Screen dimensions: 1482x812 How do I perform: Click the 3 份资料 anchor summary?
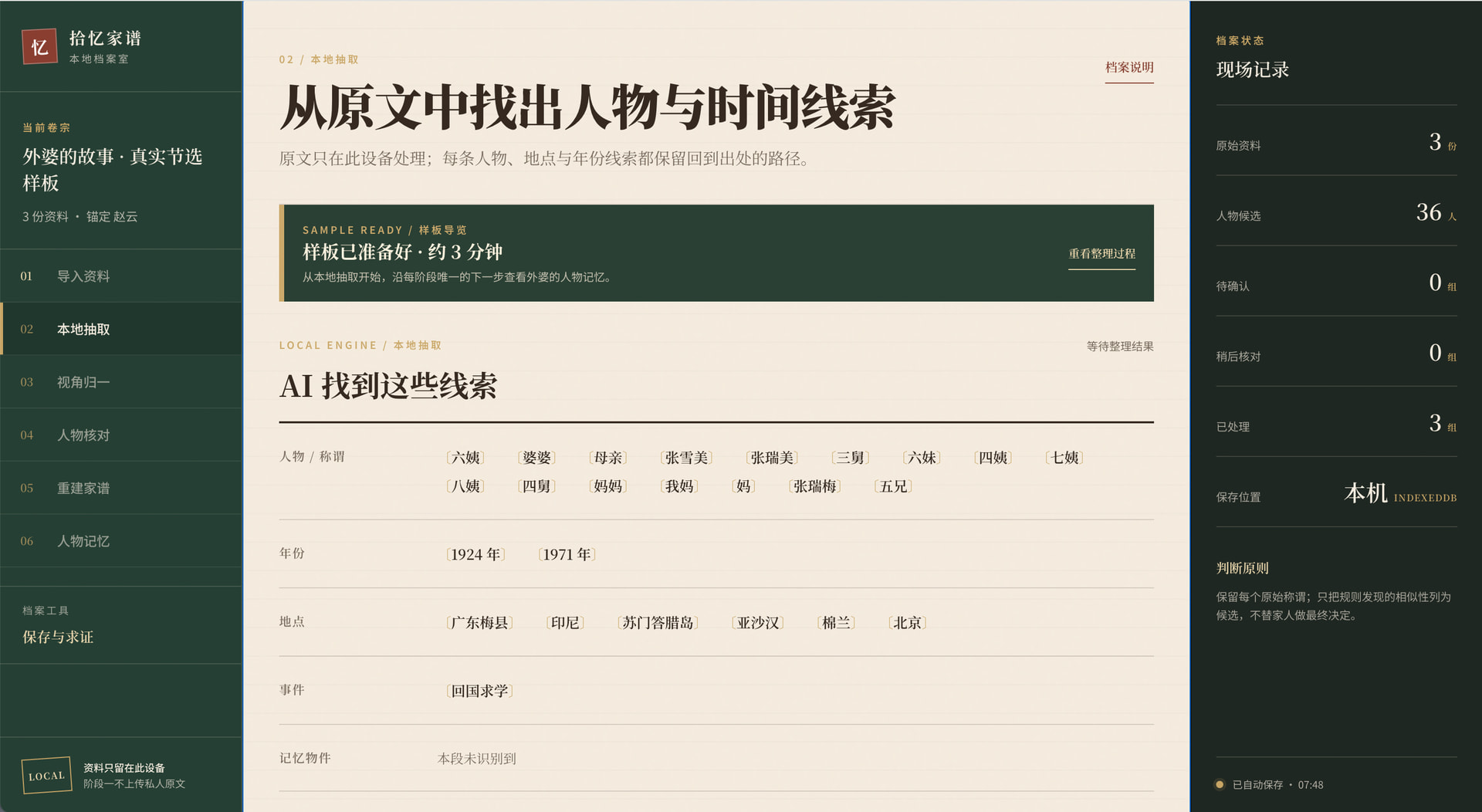coord(80,217)
